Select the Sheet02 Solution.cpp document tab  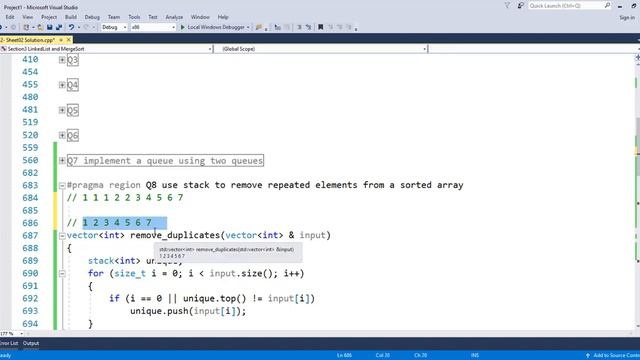tap(29, 40)
